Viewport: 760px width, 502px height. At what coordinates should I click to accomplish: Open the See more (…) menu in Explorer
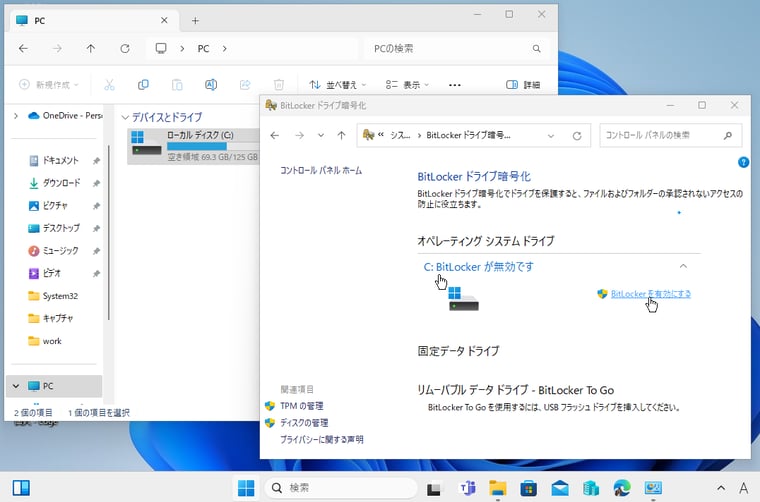click(455, 85)
